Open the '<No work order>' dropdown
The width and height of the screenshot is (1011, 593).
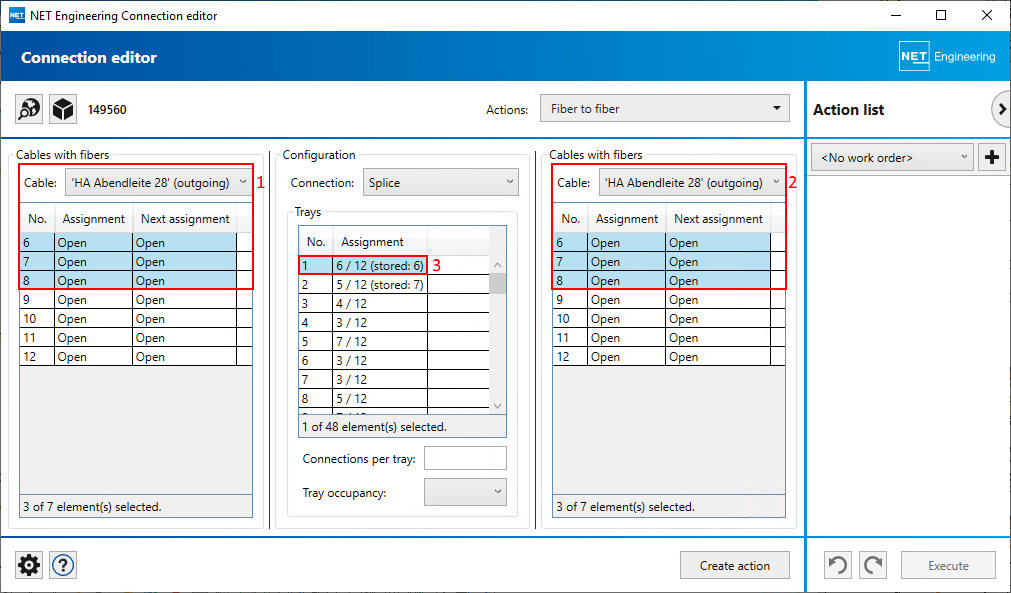892,157
